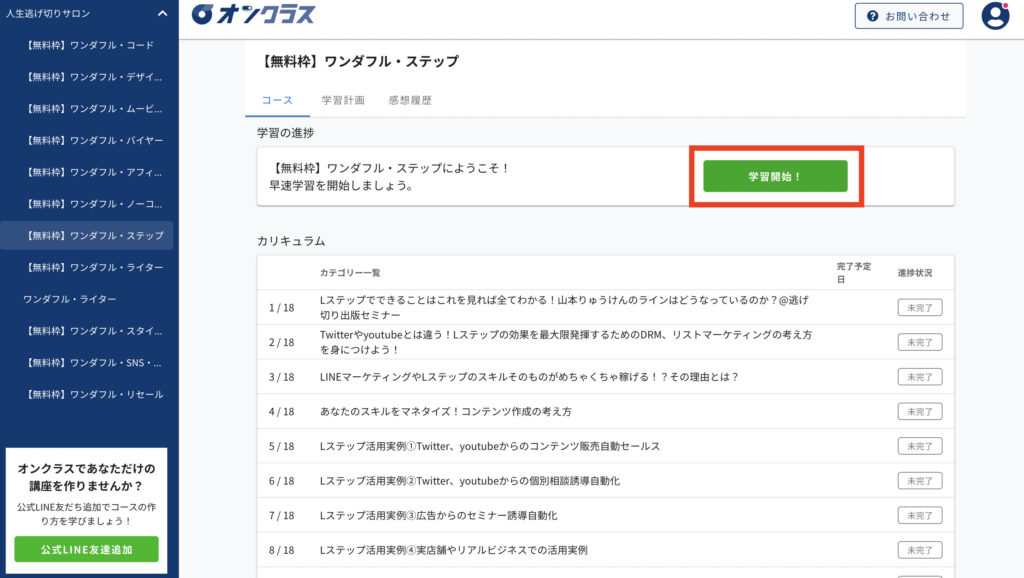Select the コース tab
This screenshot has width=1024, height=578.
(277, 100)
